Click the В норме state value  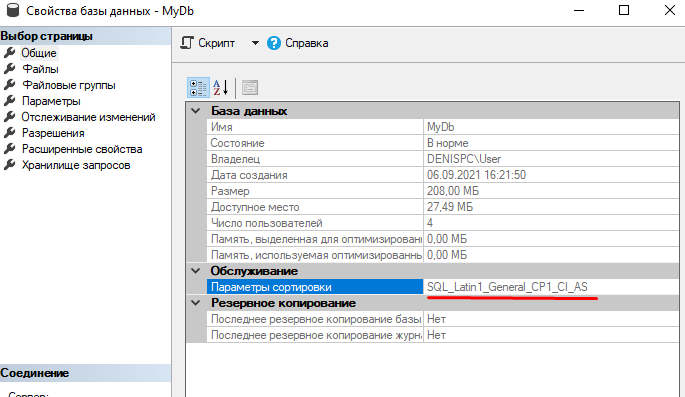tap(448, 143)
